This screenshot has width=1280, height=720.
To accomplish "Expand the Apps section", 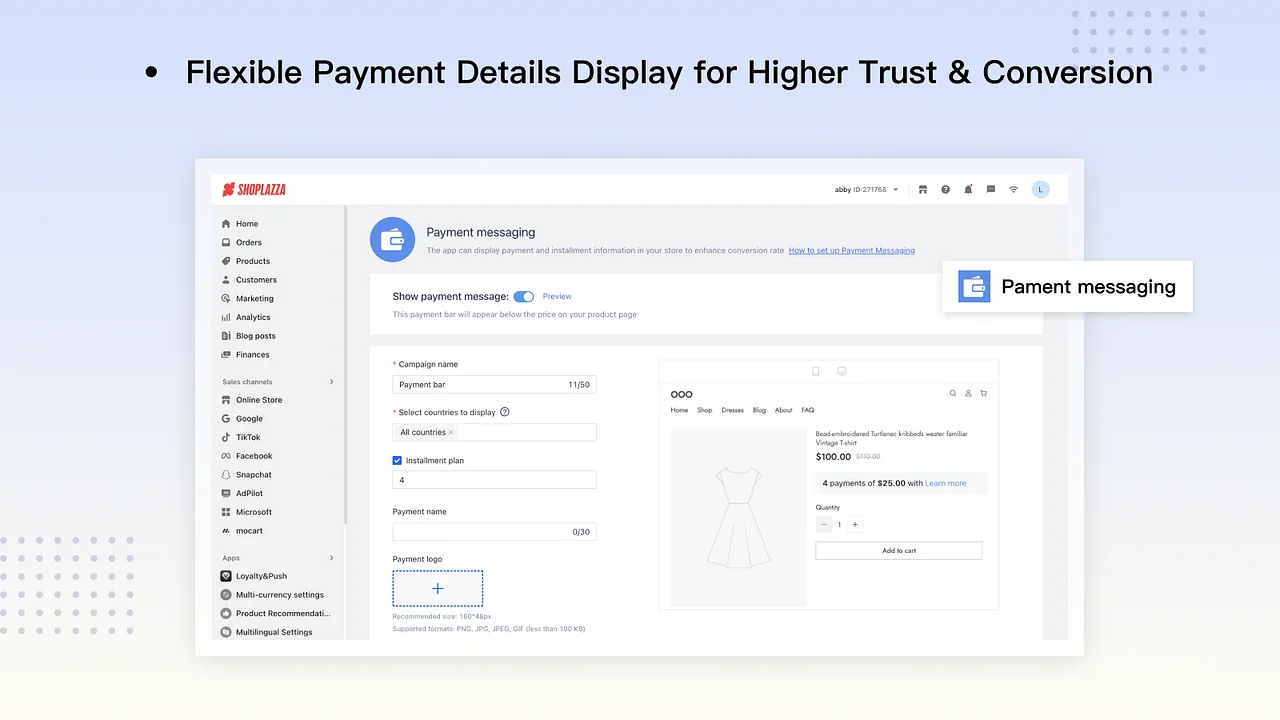I will [x=331, y=558].
